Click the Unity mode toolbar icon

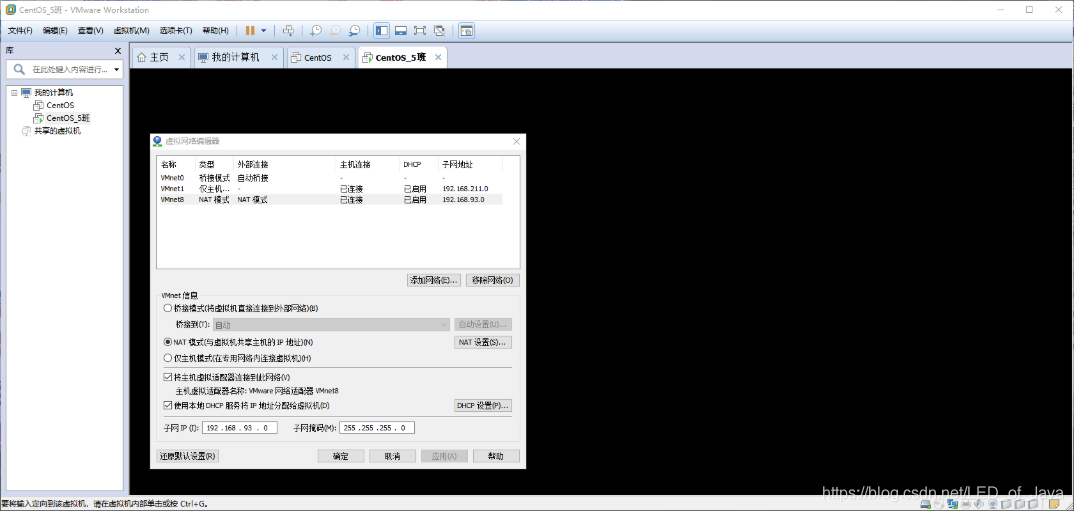[439, 31]
